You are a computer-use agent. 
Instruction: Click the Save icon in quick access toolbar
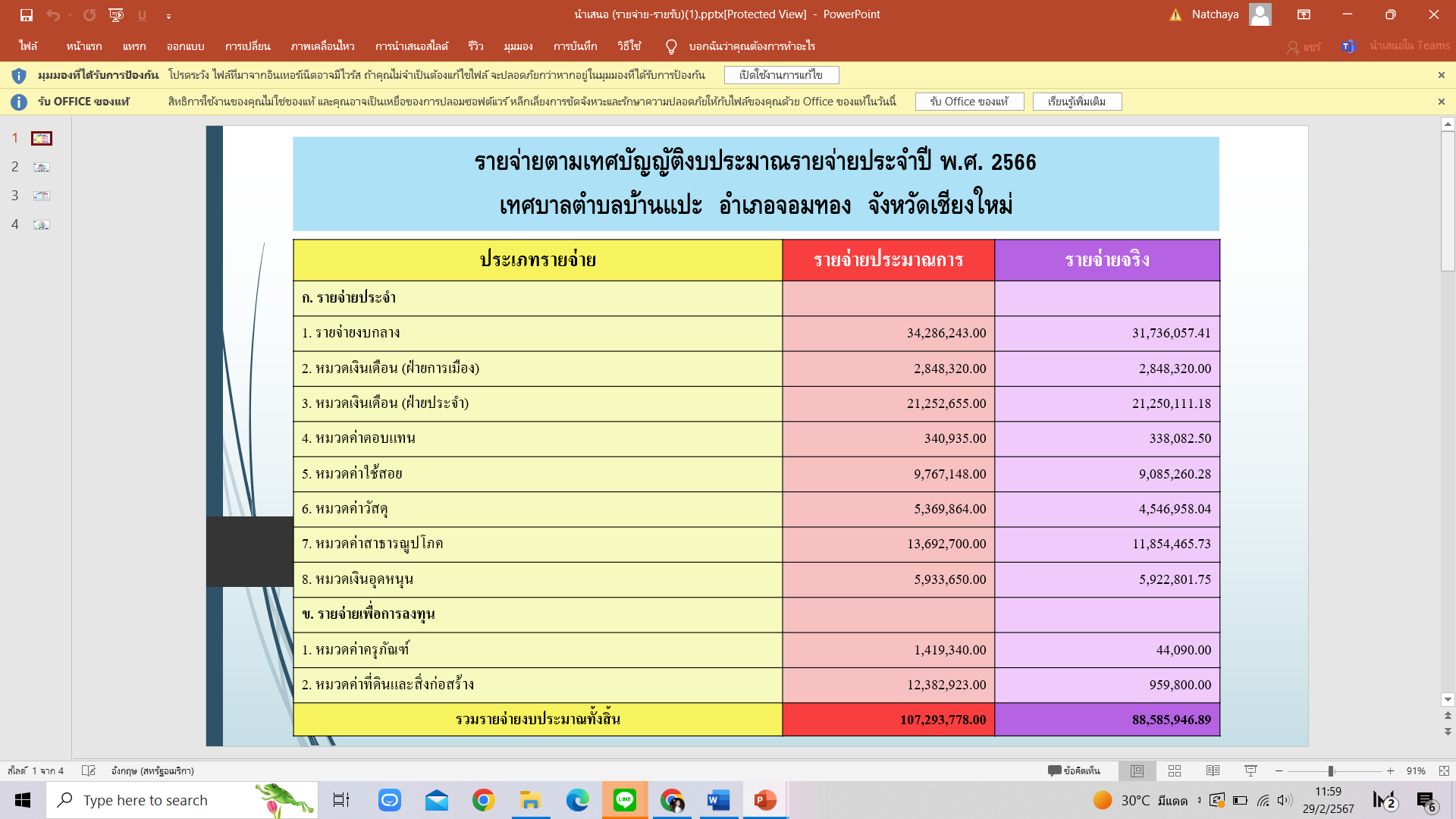[27, 14]
